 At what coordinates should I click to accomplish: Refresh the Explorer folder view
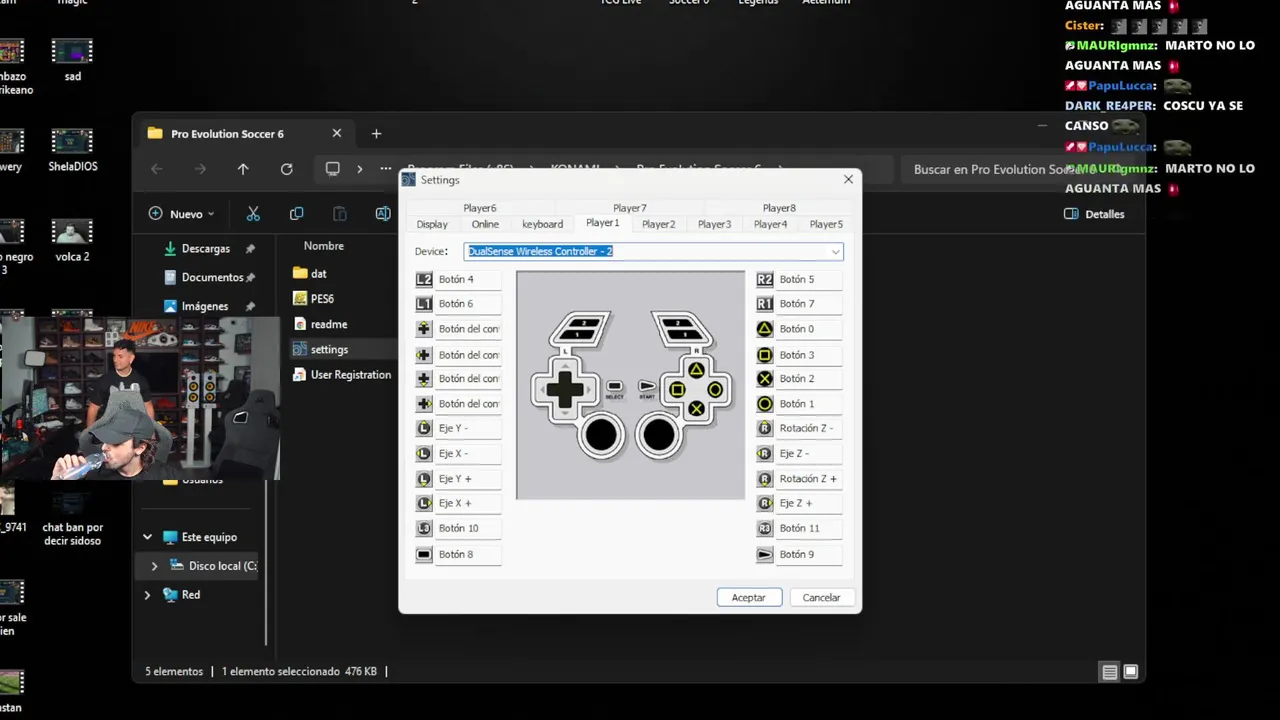[x=287, y=169]
